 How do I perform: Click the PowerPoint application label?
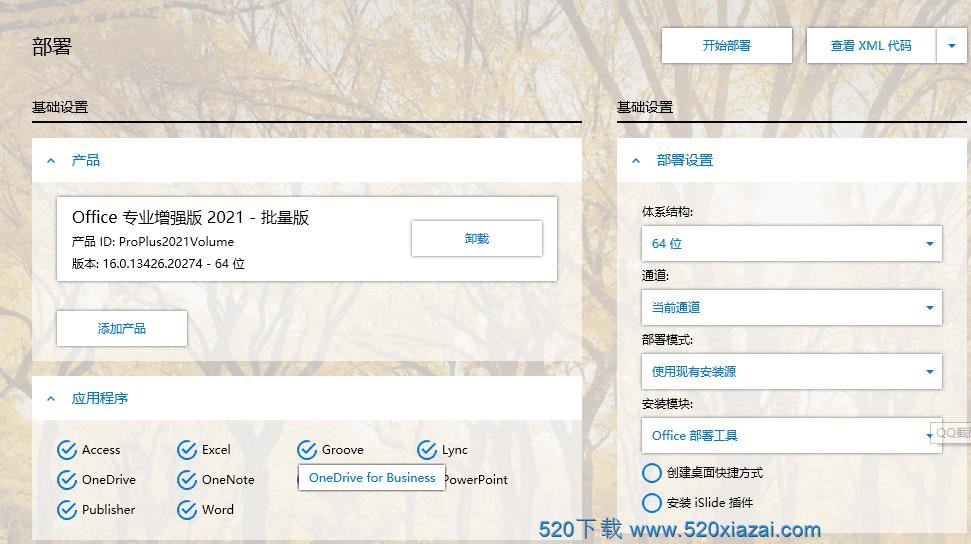click(476, 480)
